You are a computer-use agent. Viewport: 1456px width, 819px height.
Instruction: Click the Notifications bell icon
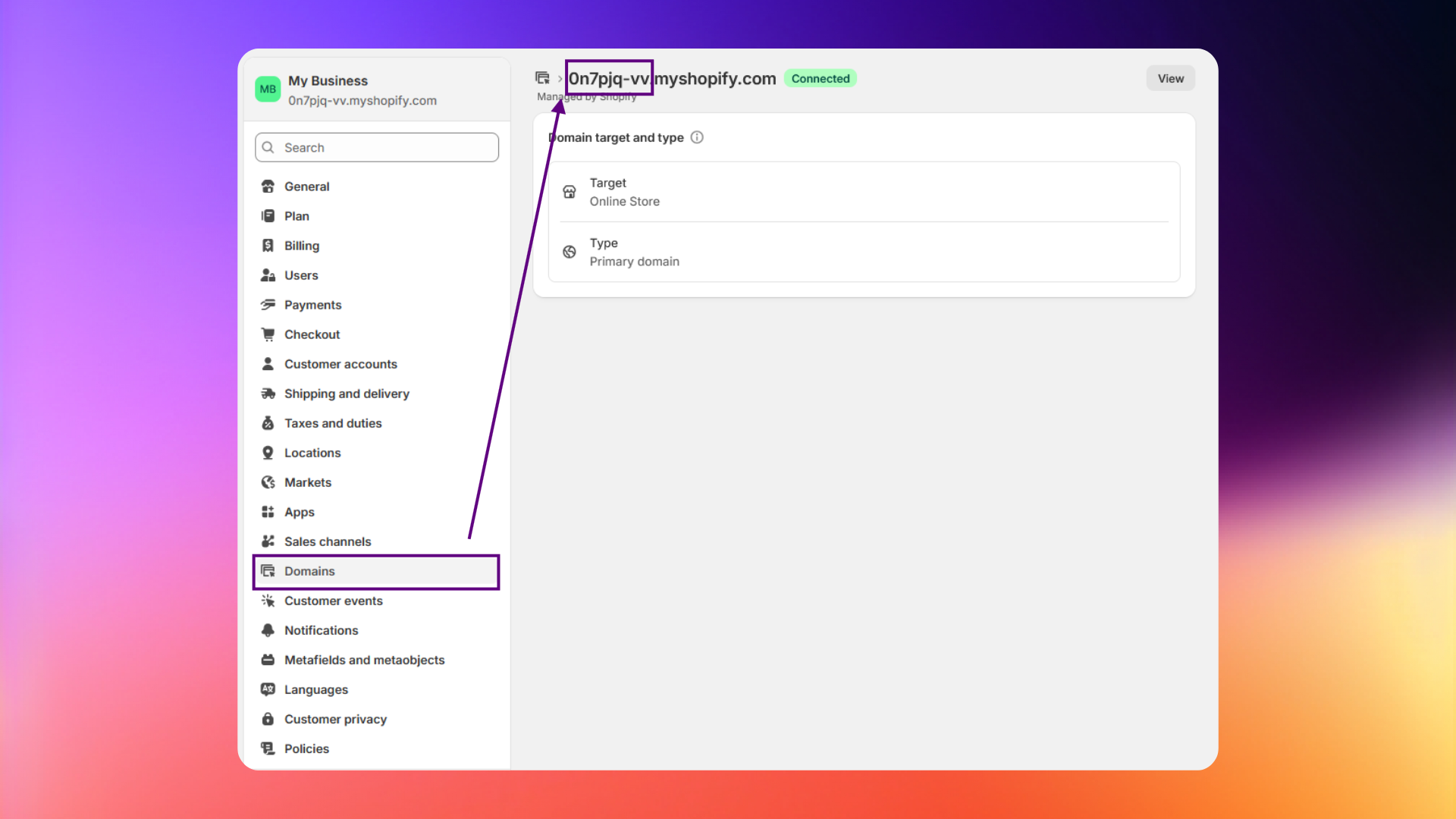(x=268, y=630)
